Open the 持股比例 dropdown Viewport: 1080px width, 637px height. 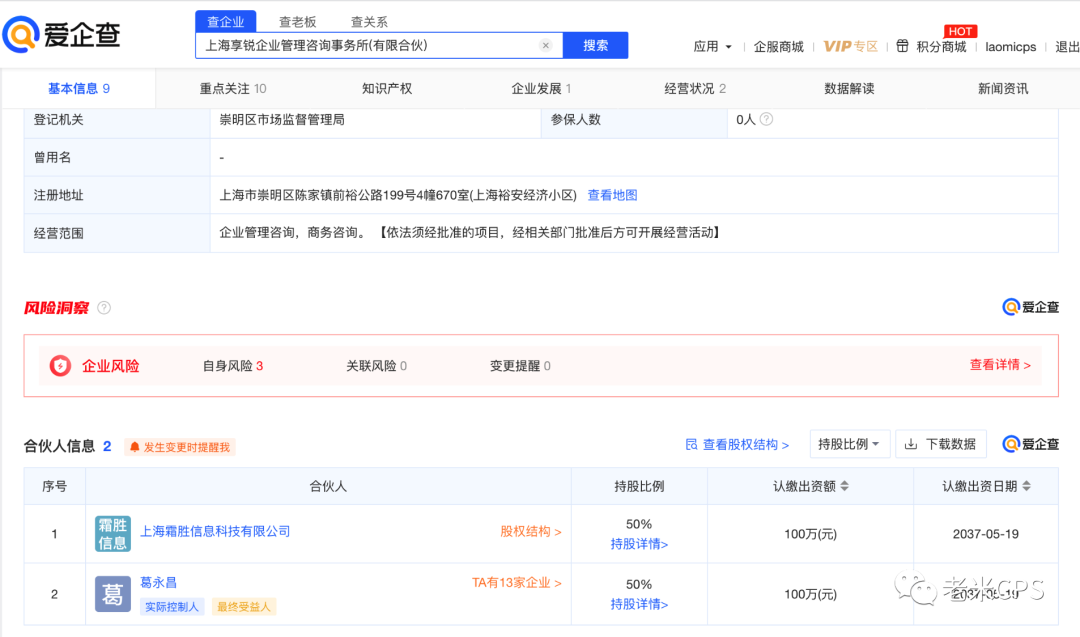coord(849,444)
